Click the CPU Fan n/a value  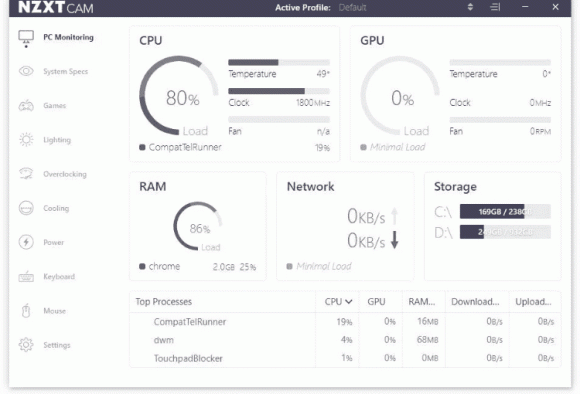[x=323, y=131]
